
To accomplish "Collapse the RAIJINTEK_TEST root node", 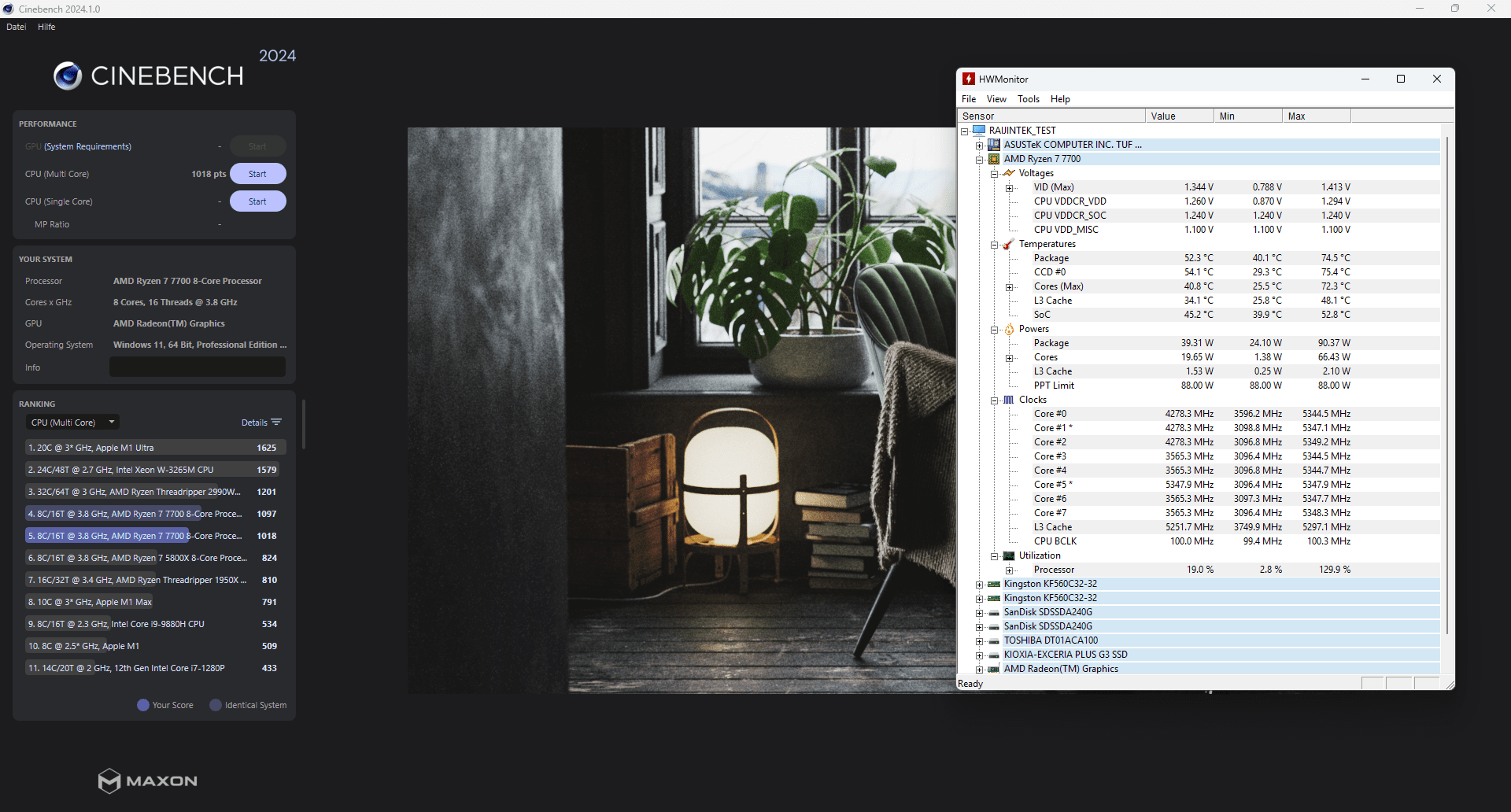I will (x=964, y=131).
